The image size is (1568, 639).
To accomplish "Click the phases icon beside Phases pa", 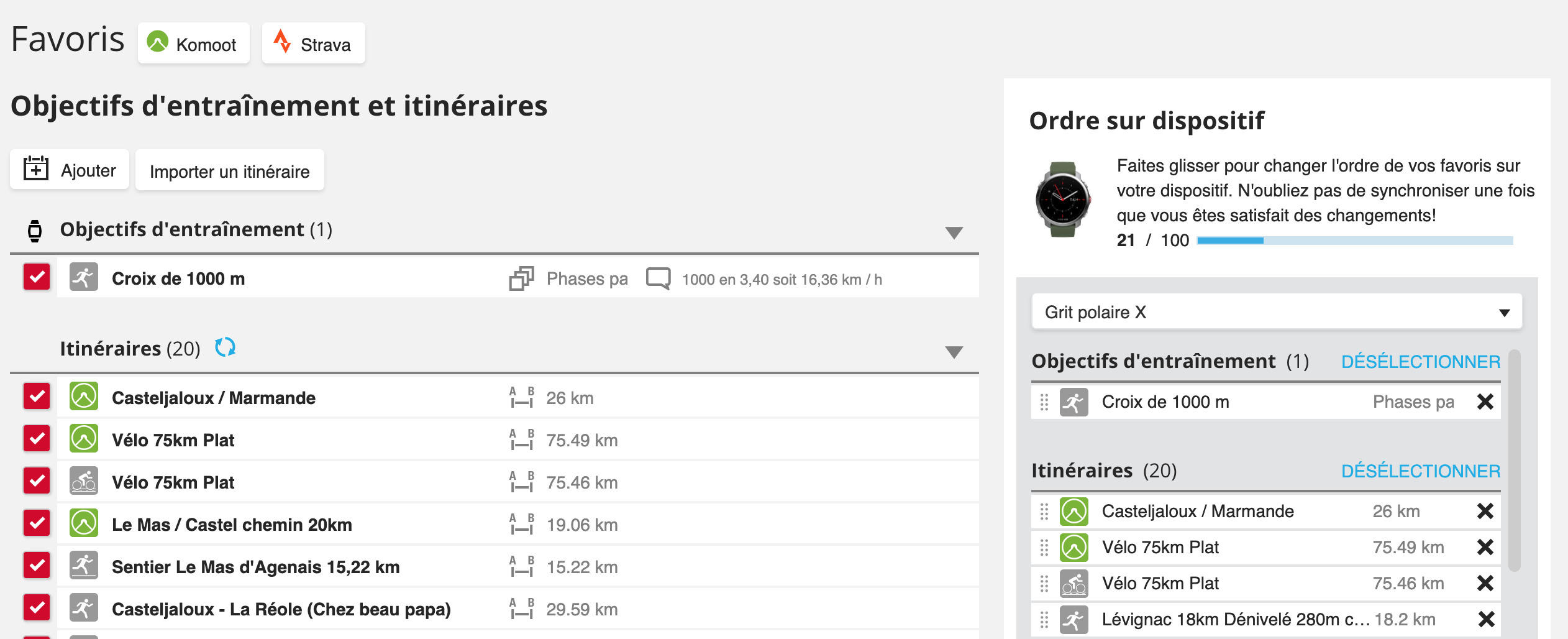I will pos(521,278).
